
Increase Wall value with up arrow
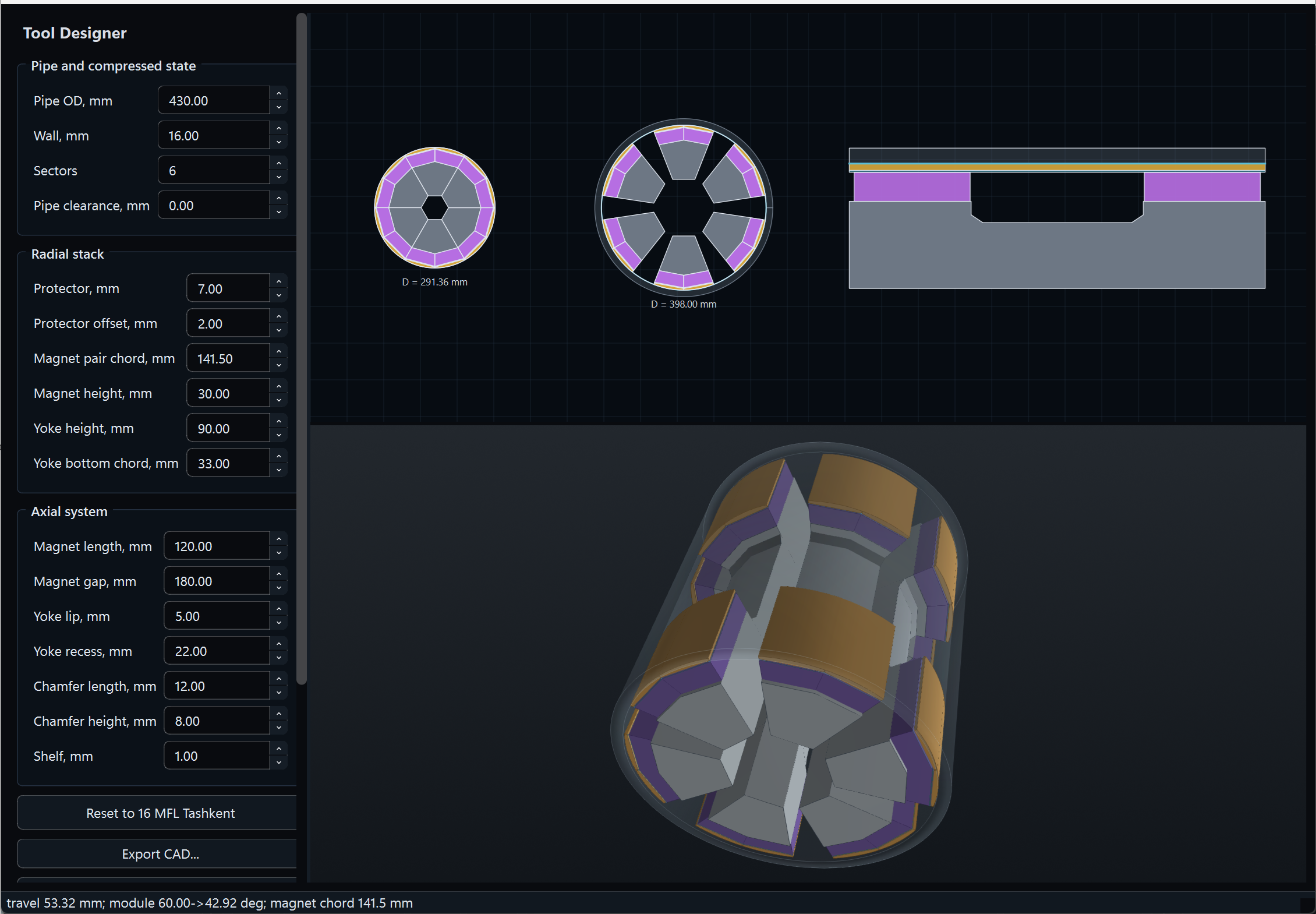(279, 128)
